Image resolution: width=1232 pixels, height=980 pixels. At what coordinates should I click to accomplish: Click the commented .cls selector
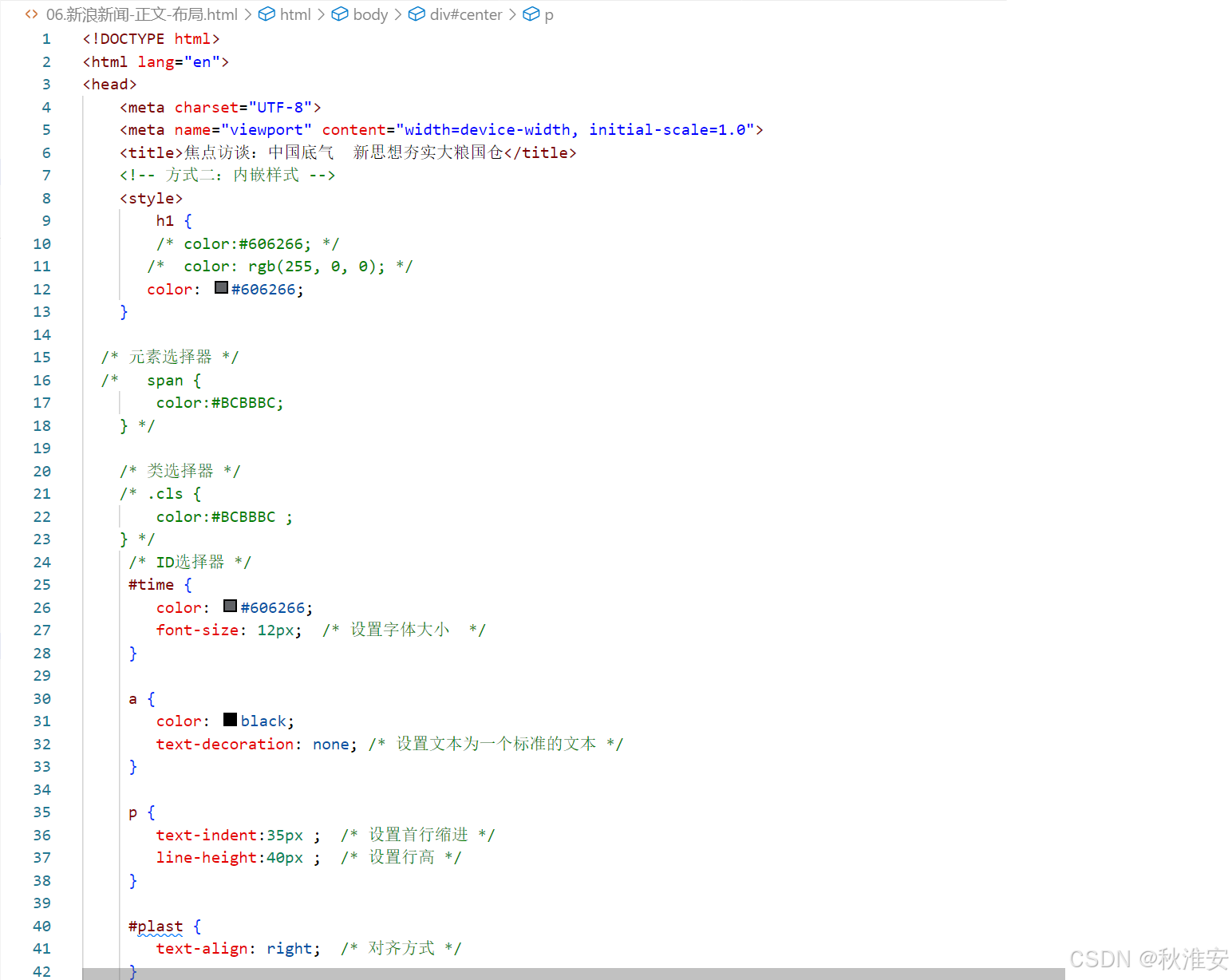pyautogui.click(x=165, y=494)
